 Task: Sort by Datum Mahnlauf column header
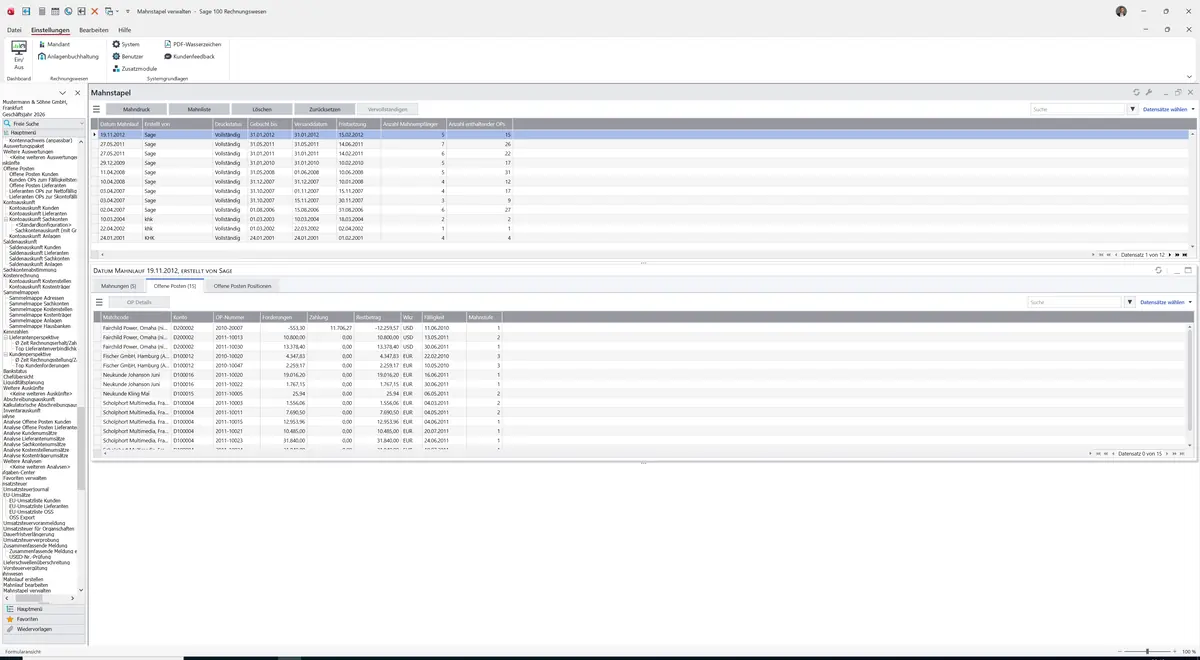pos(119,124)
